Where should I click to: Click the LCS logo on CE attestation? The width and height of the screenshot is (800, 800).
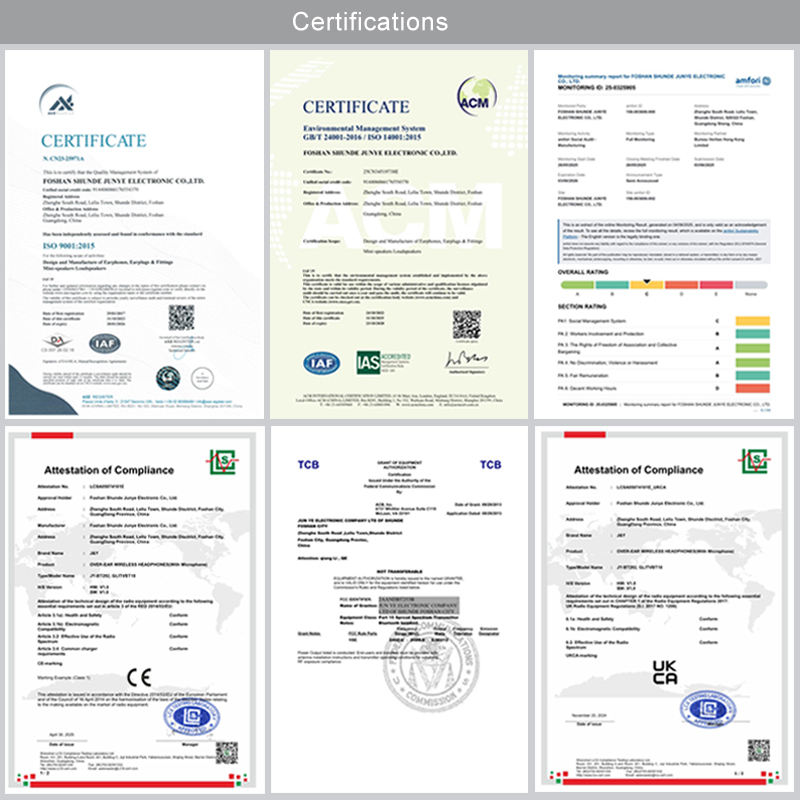[x=222, y=462]
